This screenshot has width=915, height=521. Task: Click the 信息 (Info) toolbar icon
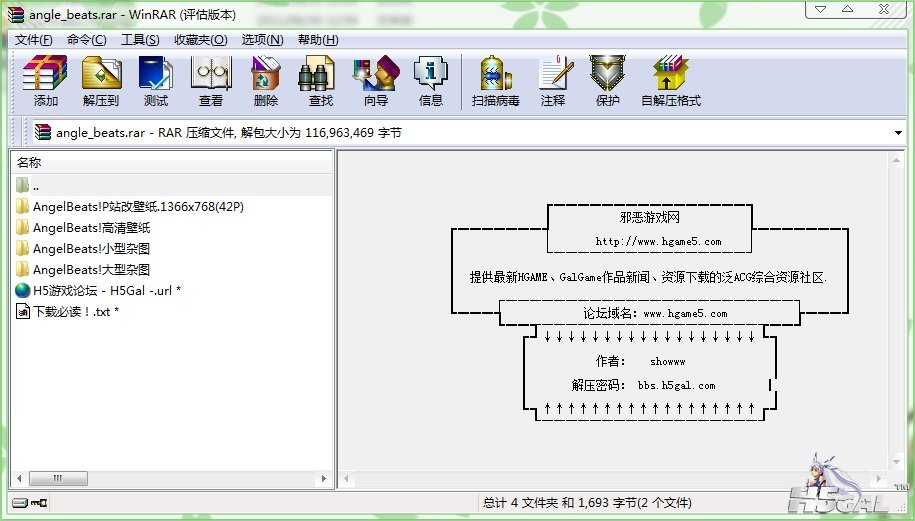[x=431, y=74]
